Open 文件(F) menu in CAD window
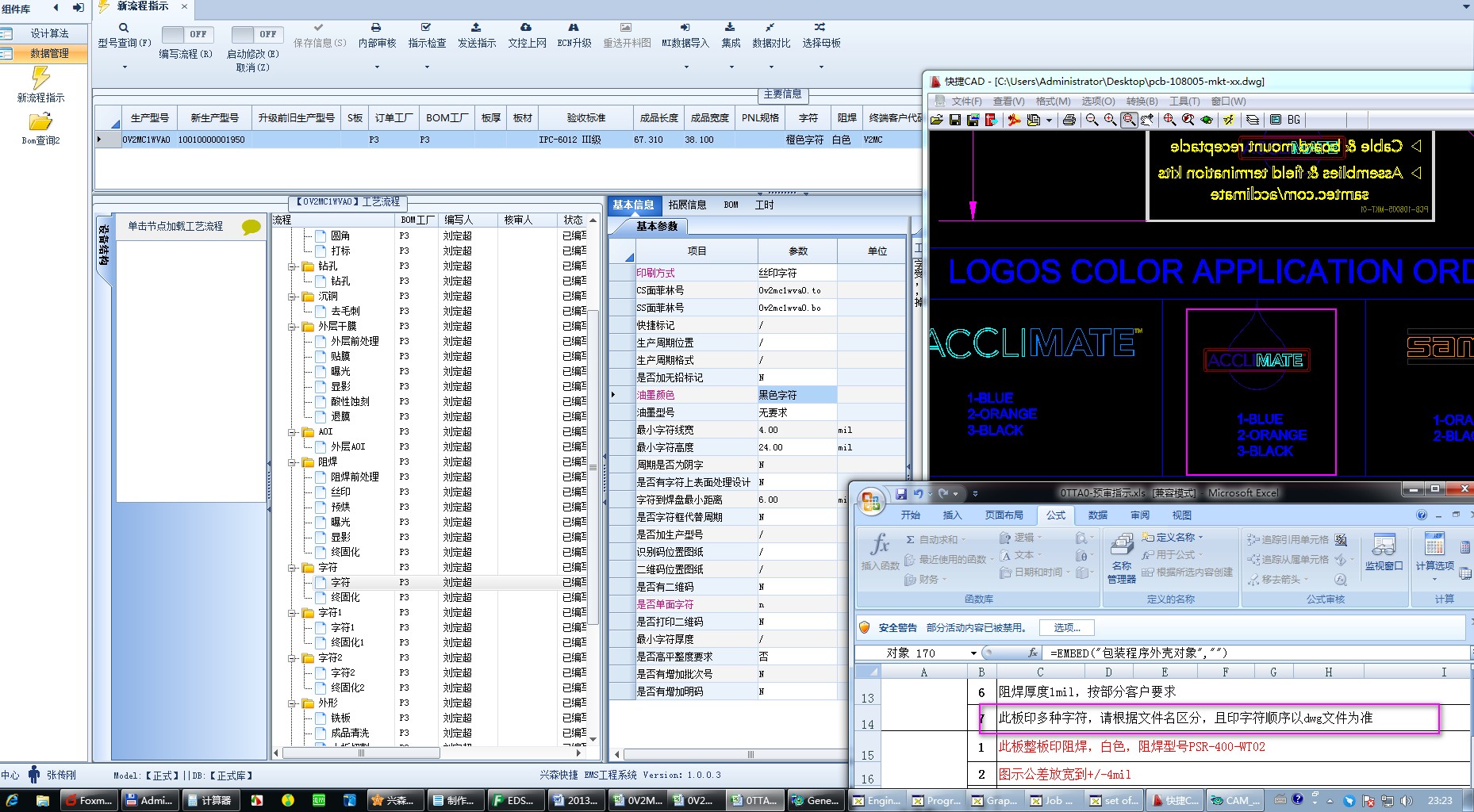 tap(966, 101)
